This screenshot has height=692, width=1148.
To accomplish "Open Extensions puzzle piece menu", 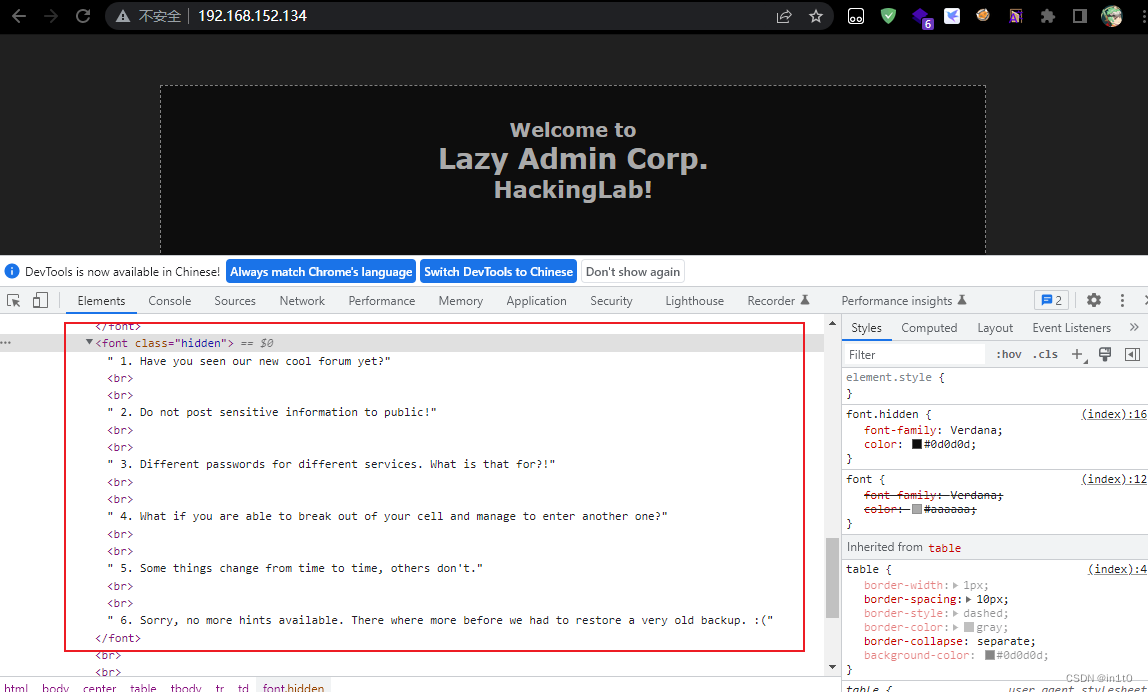I will [1048, 16].
